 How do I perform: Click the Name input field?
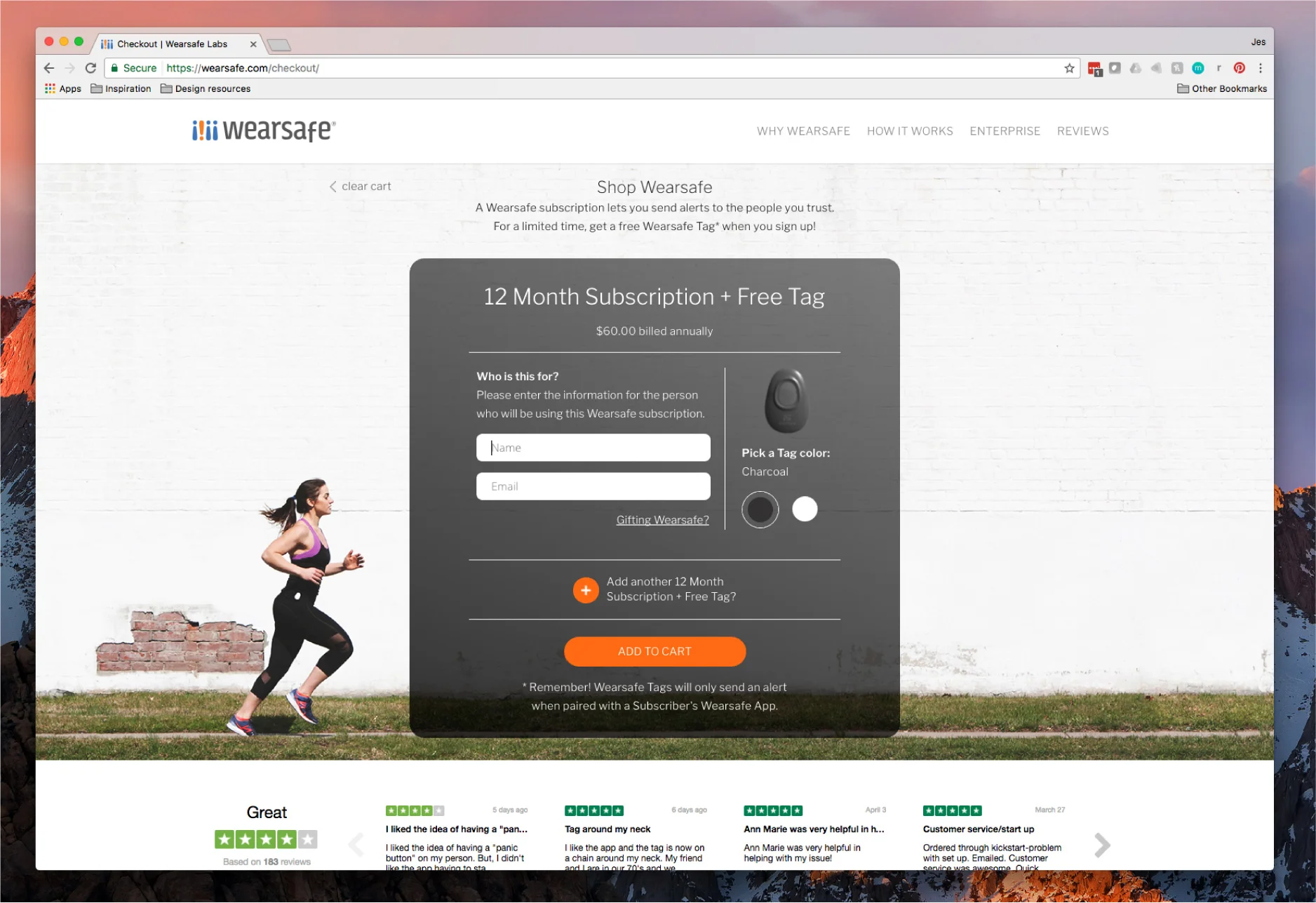pos(593,448)
